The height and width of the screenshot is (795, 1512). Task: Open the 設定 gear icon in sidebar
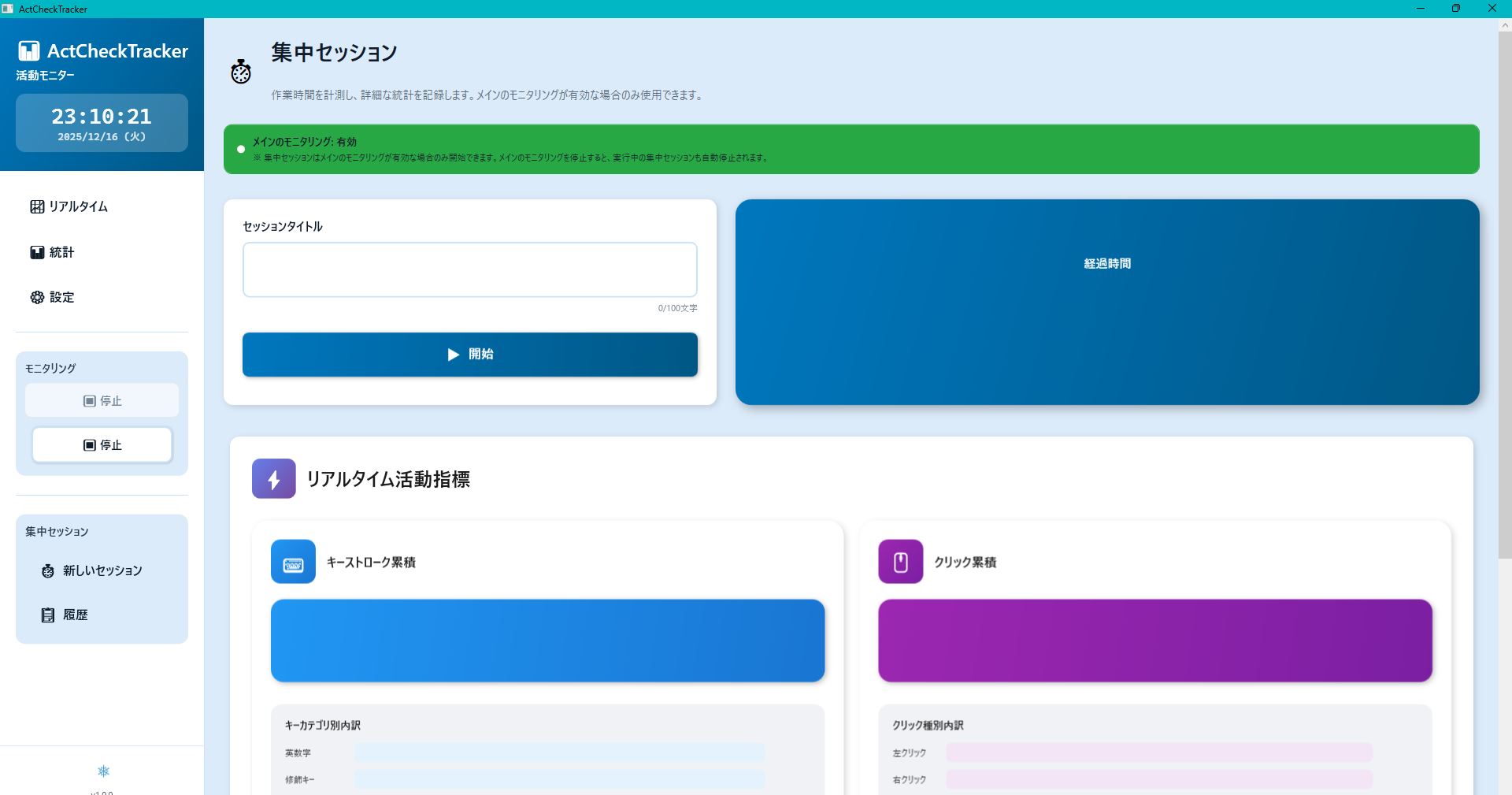pyautogui.click(x=36, y=297)
